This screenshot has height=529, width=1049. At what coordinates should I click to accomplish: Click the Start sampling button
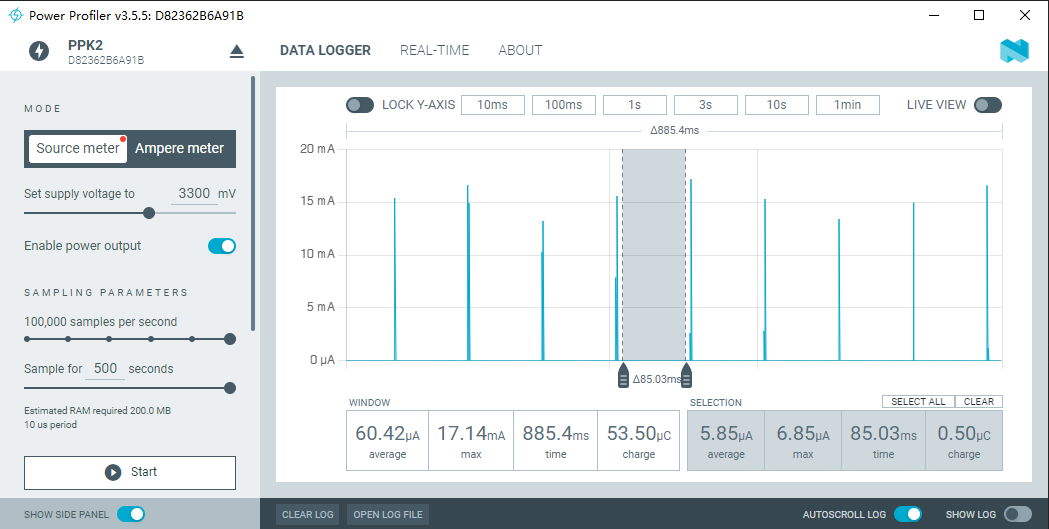point(130,473)
